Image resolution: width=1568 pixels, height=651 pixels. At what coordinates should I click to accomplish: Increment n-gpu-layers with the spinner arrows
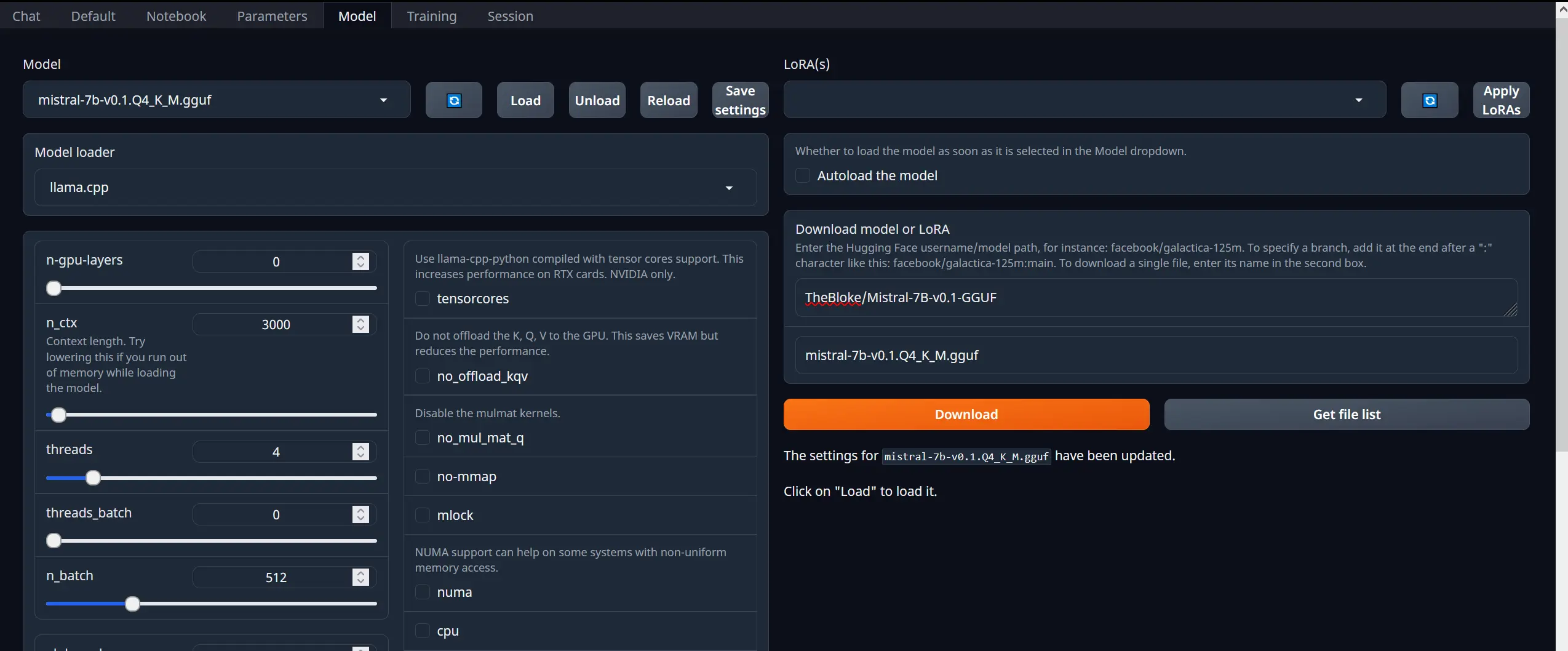(x=360, y=257)
